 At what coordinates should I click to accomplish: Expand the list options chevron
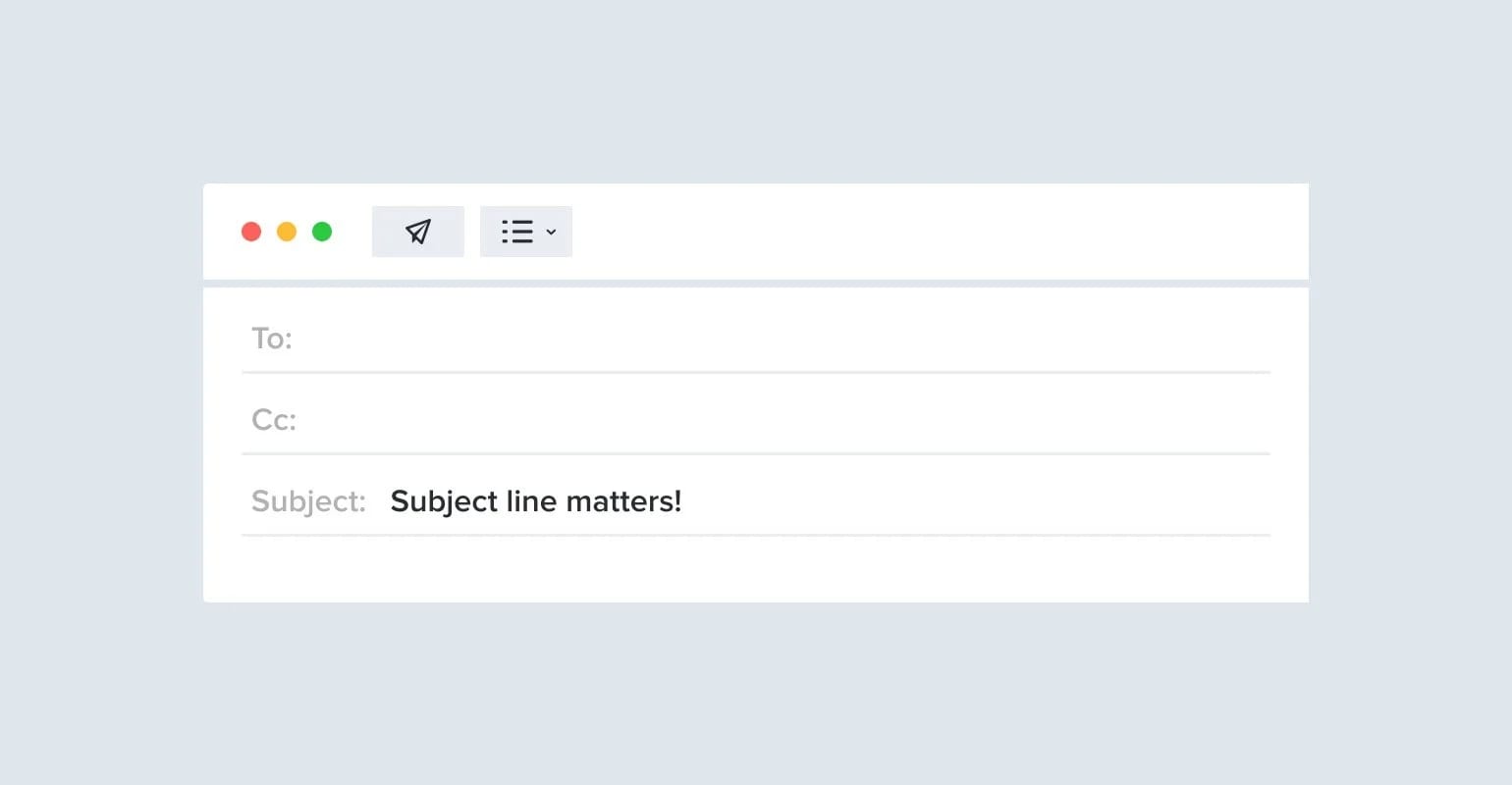pyautogui.click(x=551, y=233)
